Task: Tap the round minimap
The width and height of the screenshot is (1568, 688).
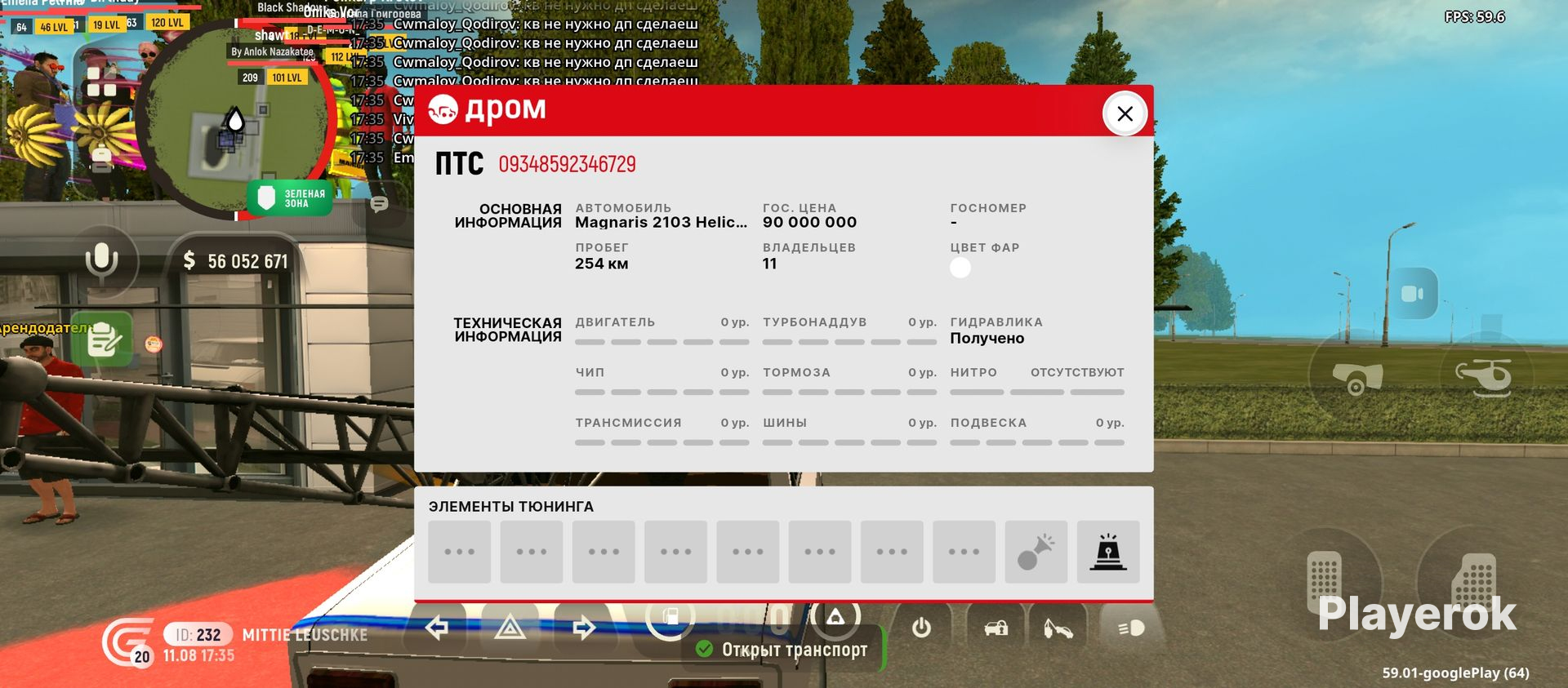Action: tap(236, 120)
